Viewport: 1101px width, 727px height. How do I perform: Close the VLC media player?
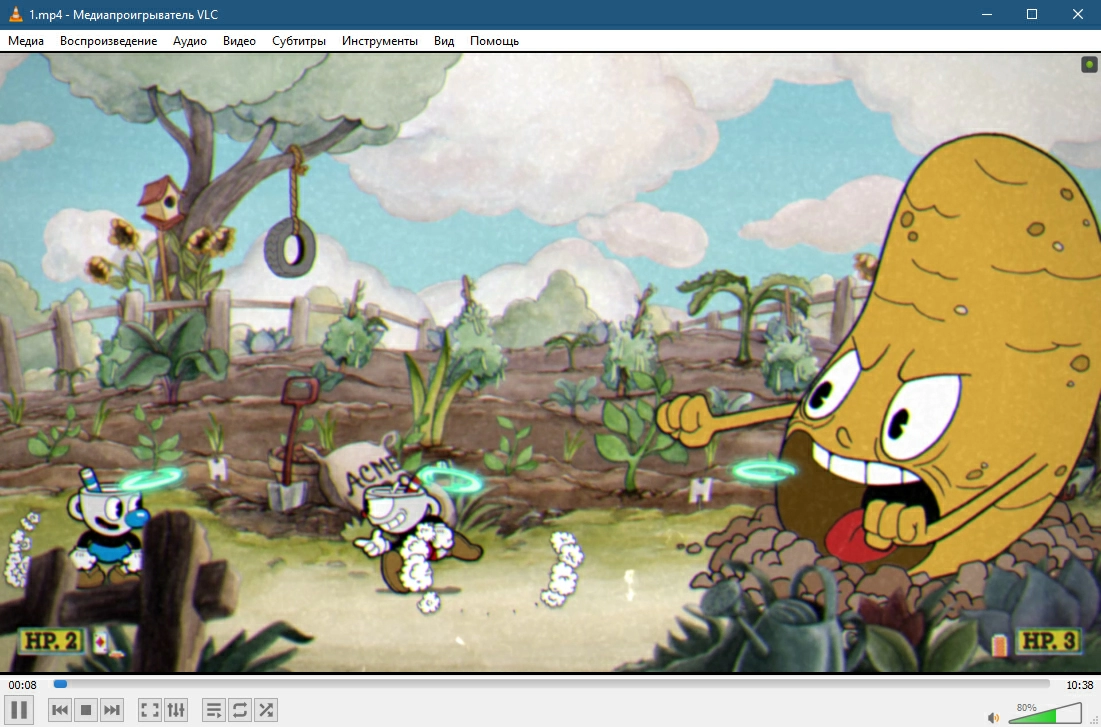1078,14
